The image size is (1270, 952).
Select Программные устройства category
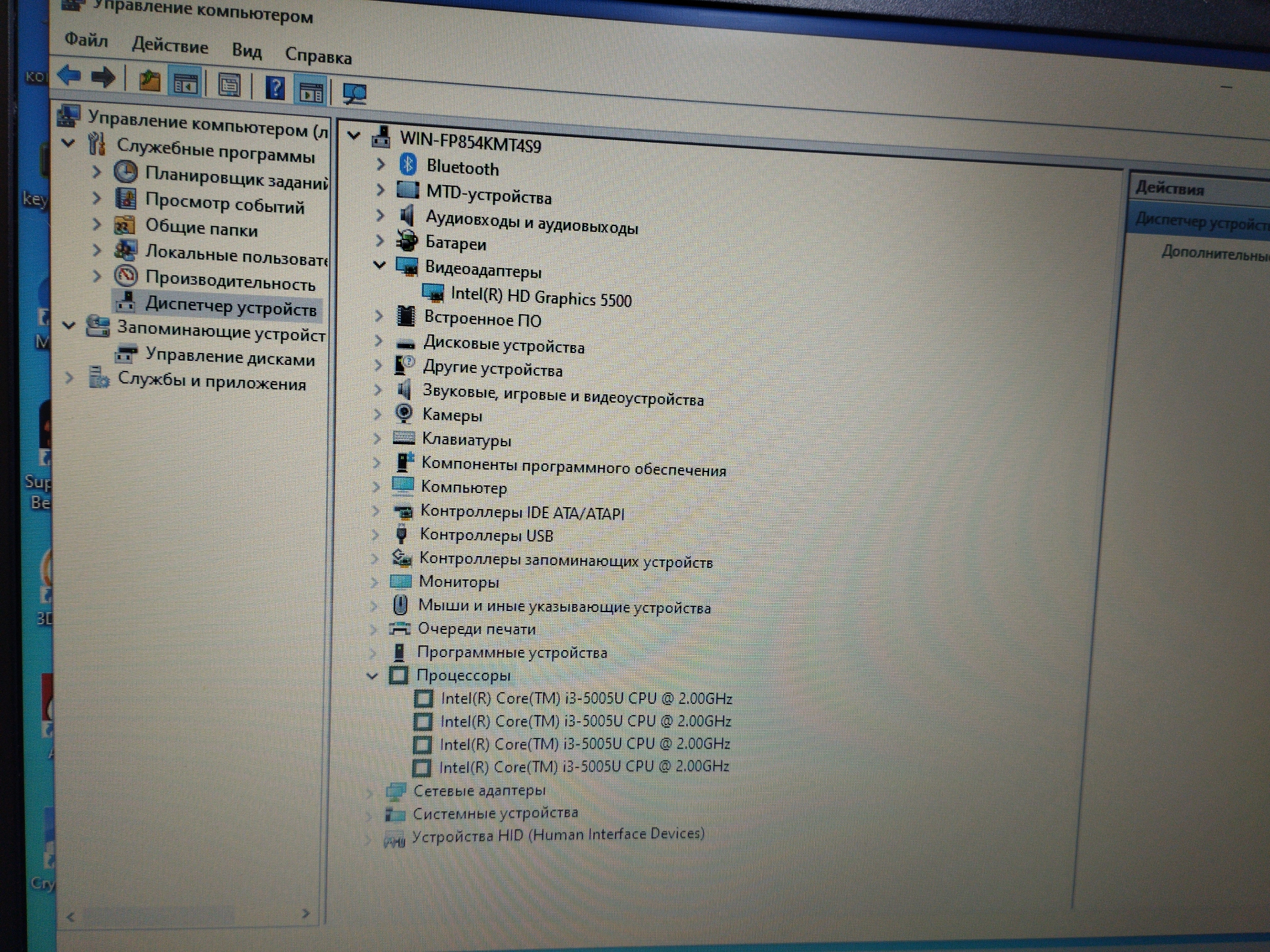[512, 653]
